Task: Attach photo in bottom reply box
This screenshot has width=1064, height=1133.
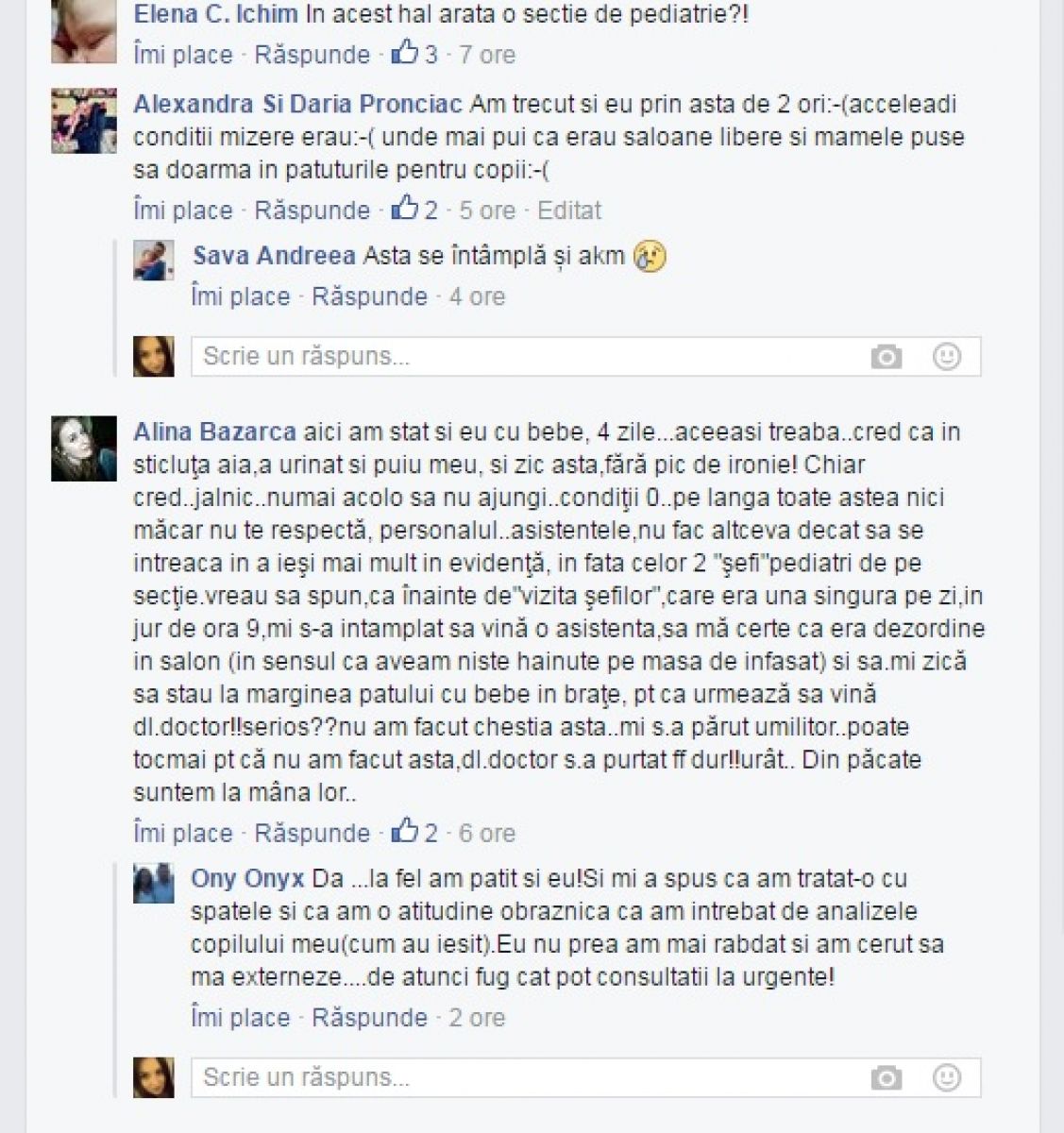Action: tap(886, 1078)
